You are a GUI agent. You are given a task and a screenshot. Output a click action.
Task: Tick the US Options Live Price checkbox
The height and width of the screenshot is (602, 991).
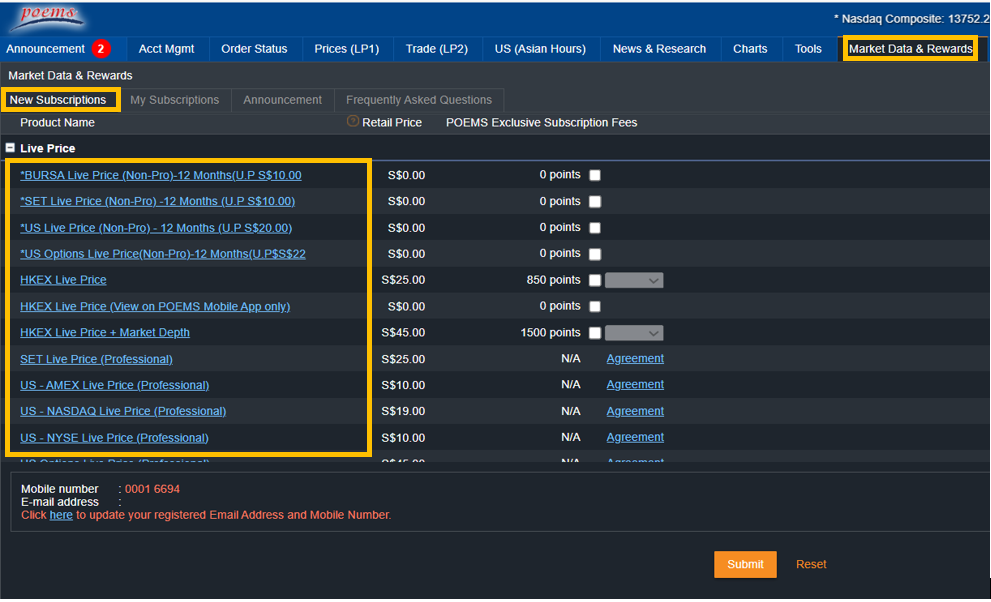point(595,254)
